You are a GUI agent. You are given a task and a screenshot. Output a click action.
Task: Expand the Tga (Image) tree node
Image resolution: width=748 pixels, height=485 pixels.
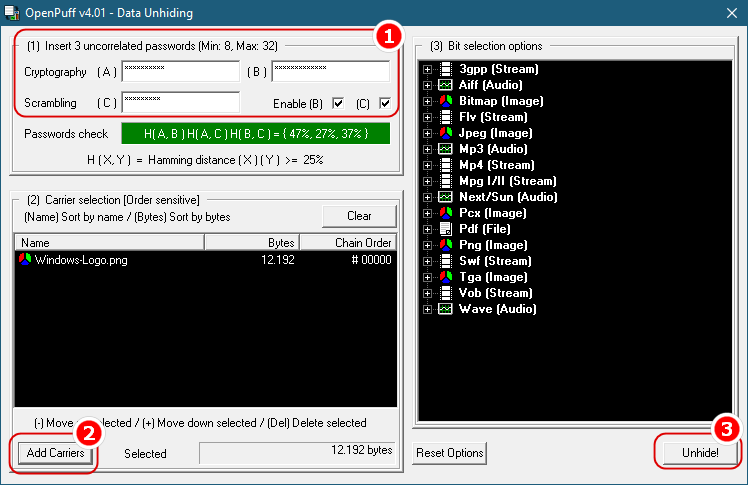click(427, 278)
